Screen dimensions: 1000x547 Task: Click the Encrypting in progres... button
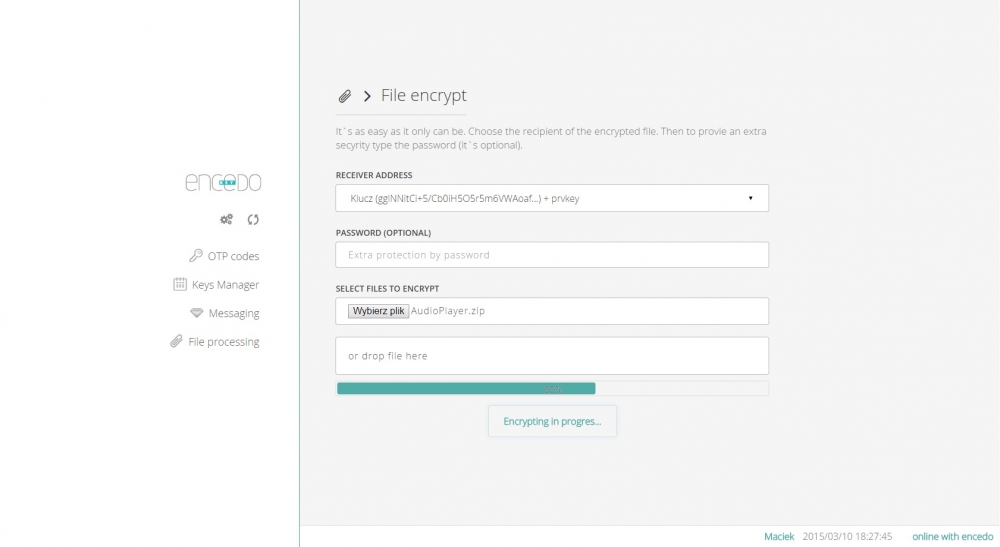click(552, 421)
